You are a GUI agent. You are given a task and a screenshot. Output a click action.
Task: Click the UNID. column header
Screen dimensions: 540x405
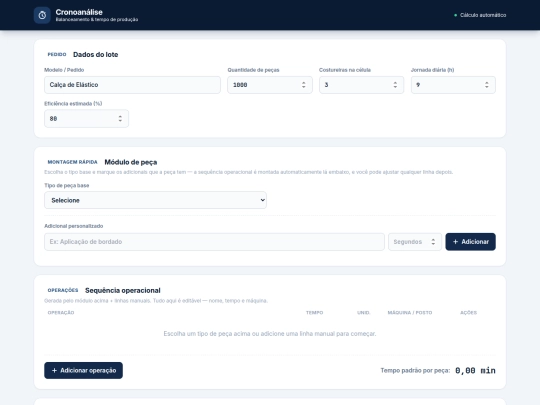(x=363, y=313)
